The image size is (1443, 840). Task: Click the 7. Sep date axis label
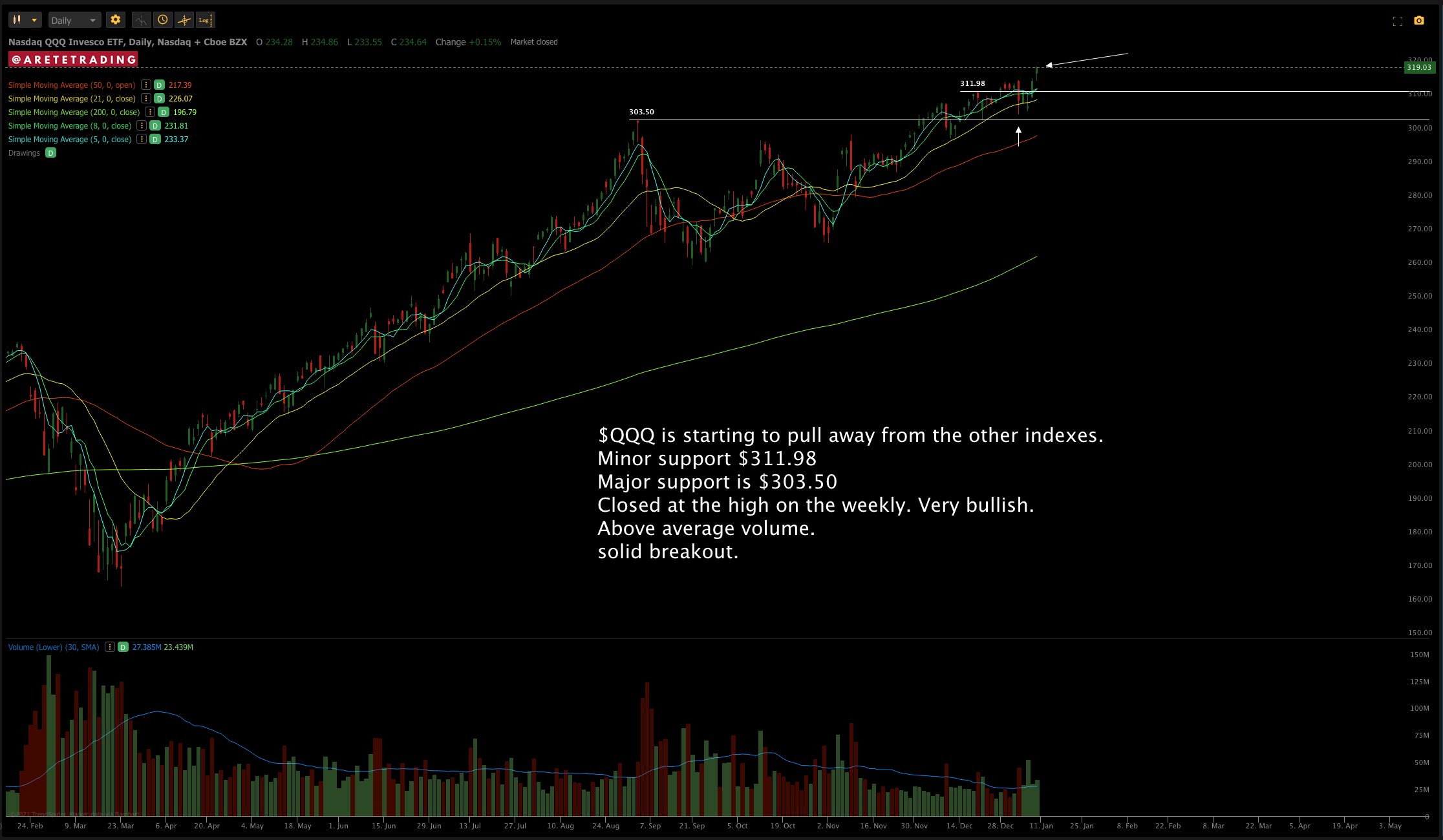click(650, 826)
